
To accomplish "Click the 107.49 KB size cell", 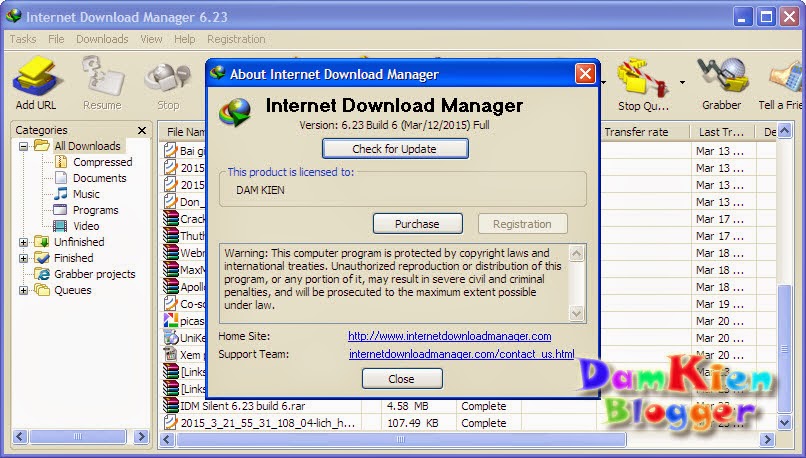I will (x=412, y=423).
